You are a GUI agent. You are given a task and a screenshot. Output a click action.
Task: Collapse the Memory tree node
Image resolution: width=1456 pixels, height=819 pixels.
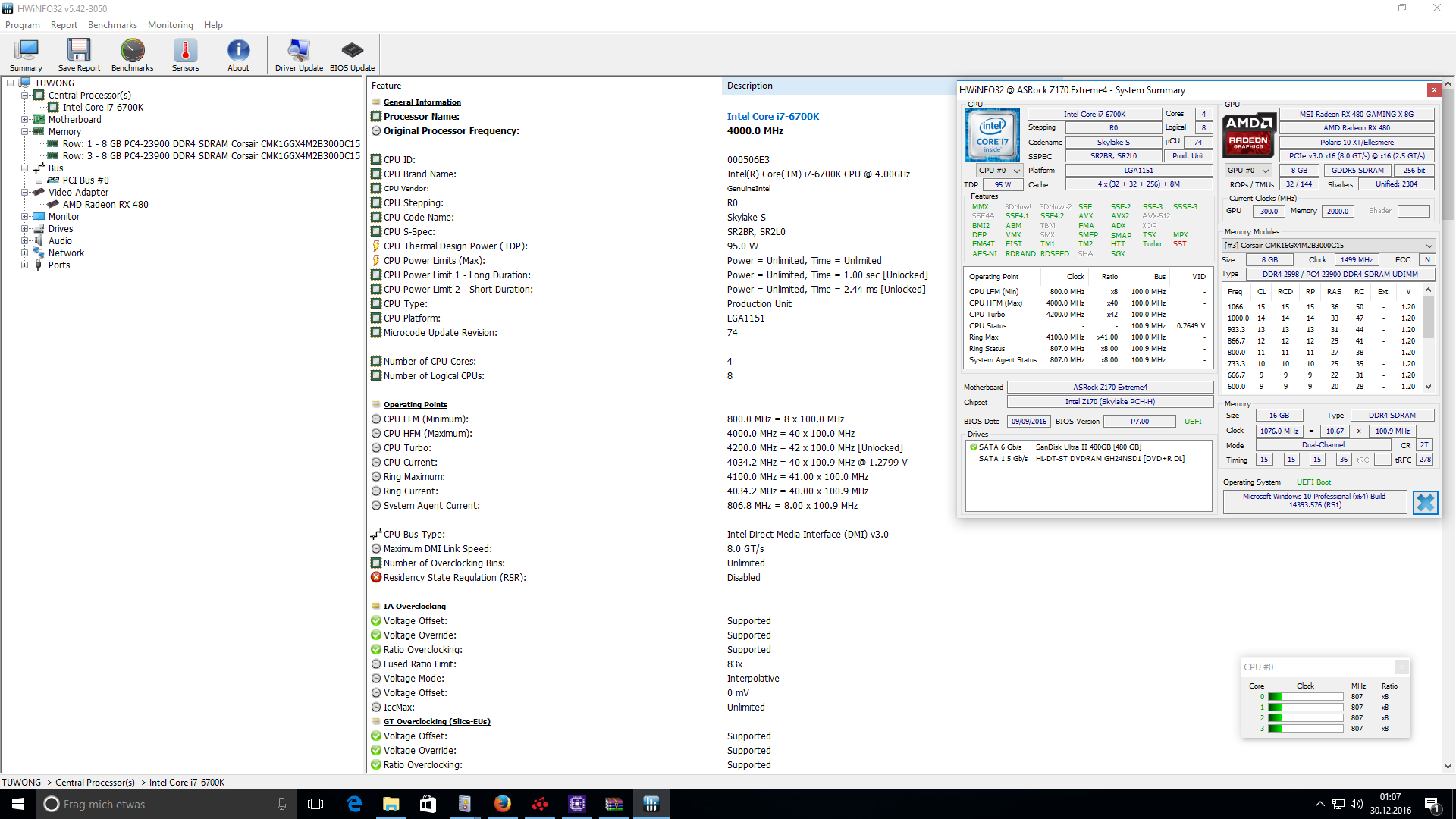(x=24, y=132)
